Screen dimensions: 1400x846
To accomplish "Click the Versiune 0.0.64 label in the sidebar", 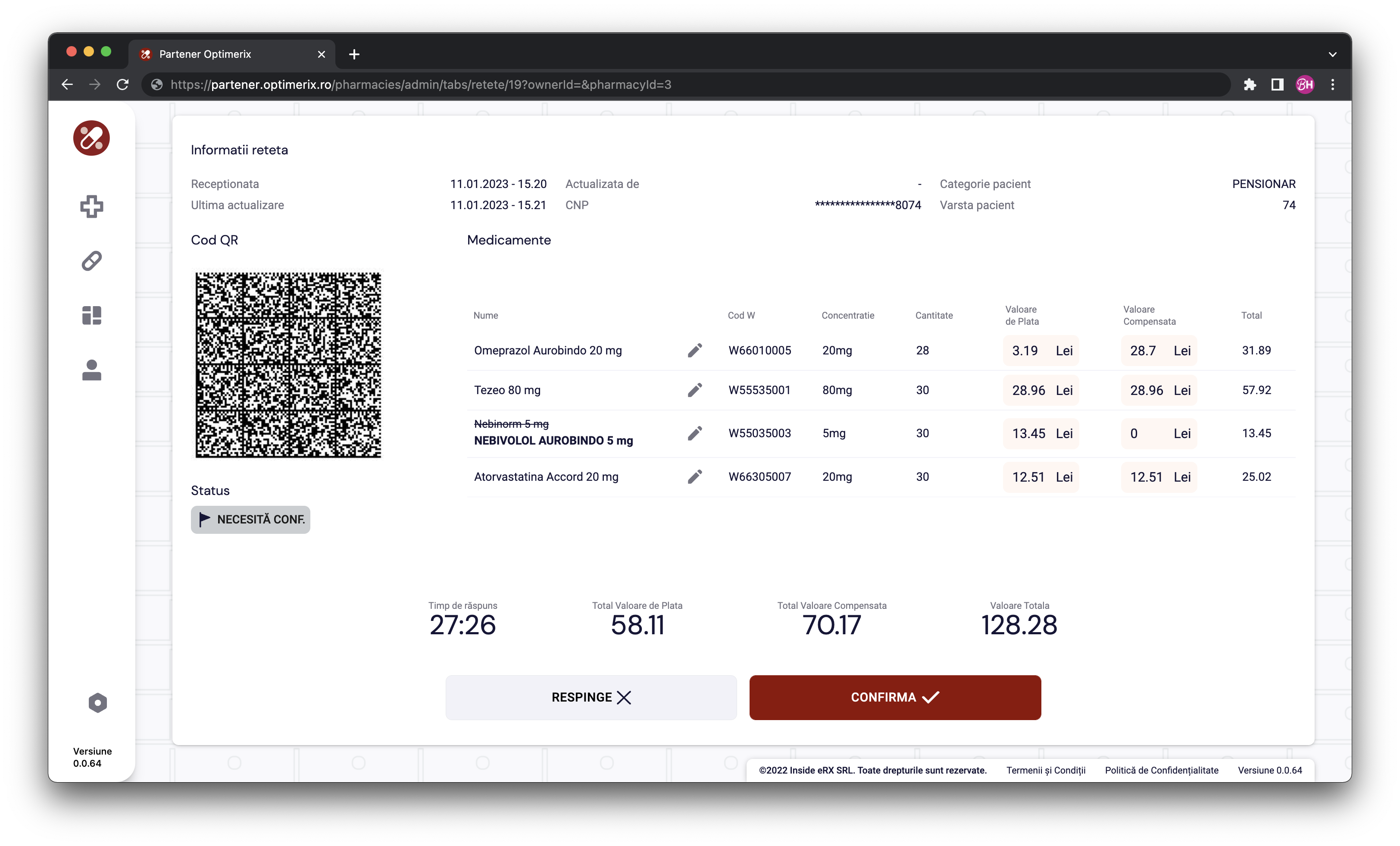I will [x=92, y=757].
